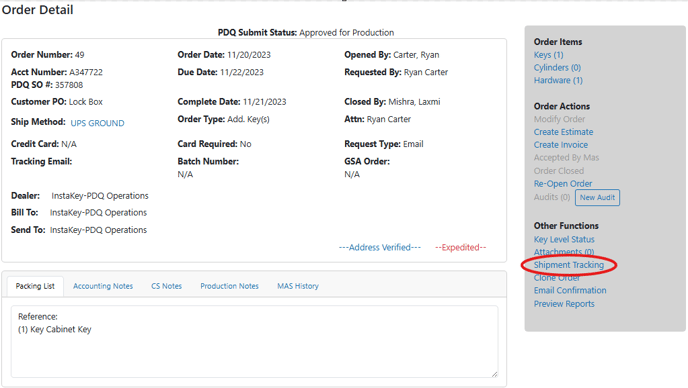
Task: Click the UPS GROUND ship method link
Action: pyautogui.click(x=97, y=123)
